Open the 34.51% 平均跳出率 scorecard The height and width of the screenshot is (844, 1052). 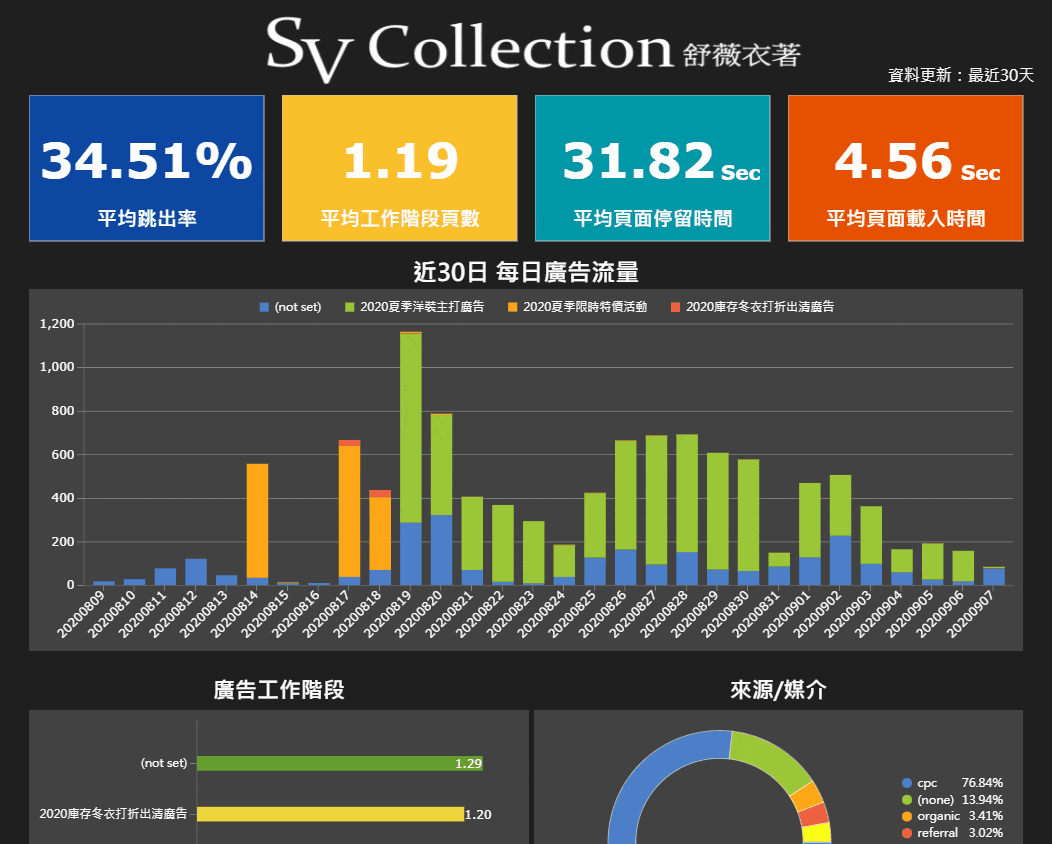(x=146, y=168)
